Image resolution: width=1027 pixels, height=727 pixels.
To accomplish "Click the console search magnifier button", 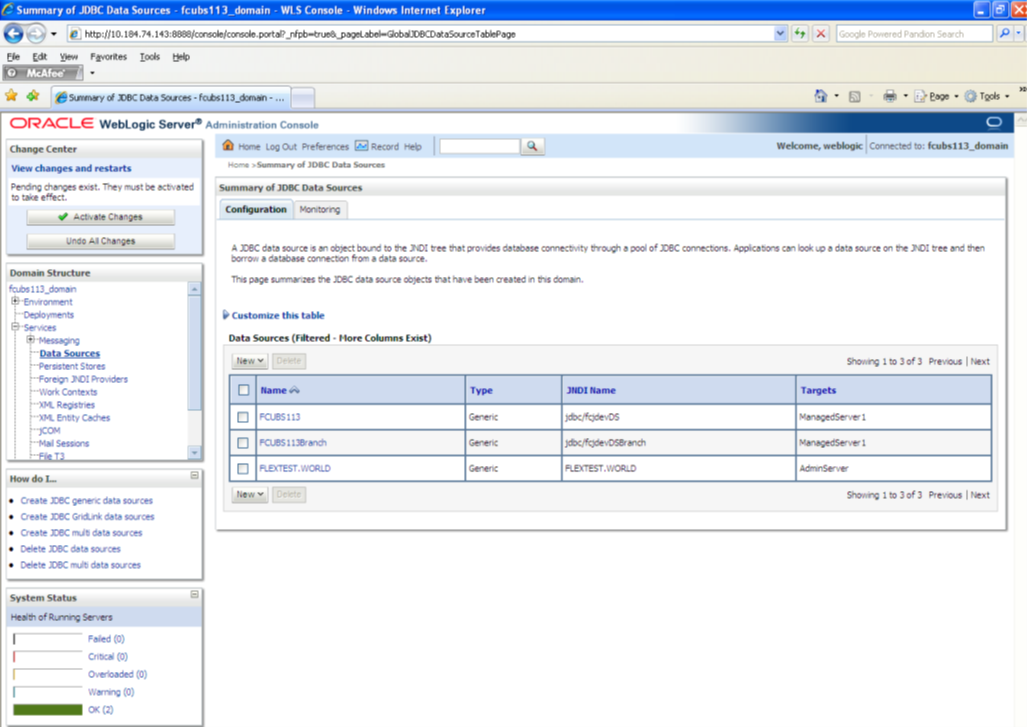I will click(532, 146).
